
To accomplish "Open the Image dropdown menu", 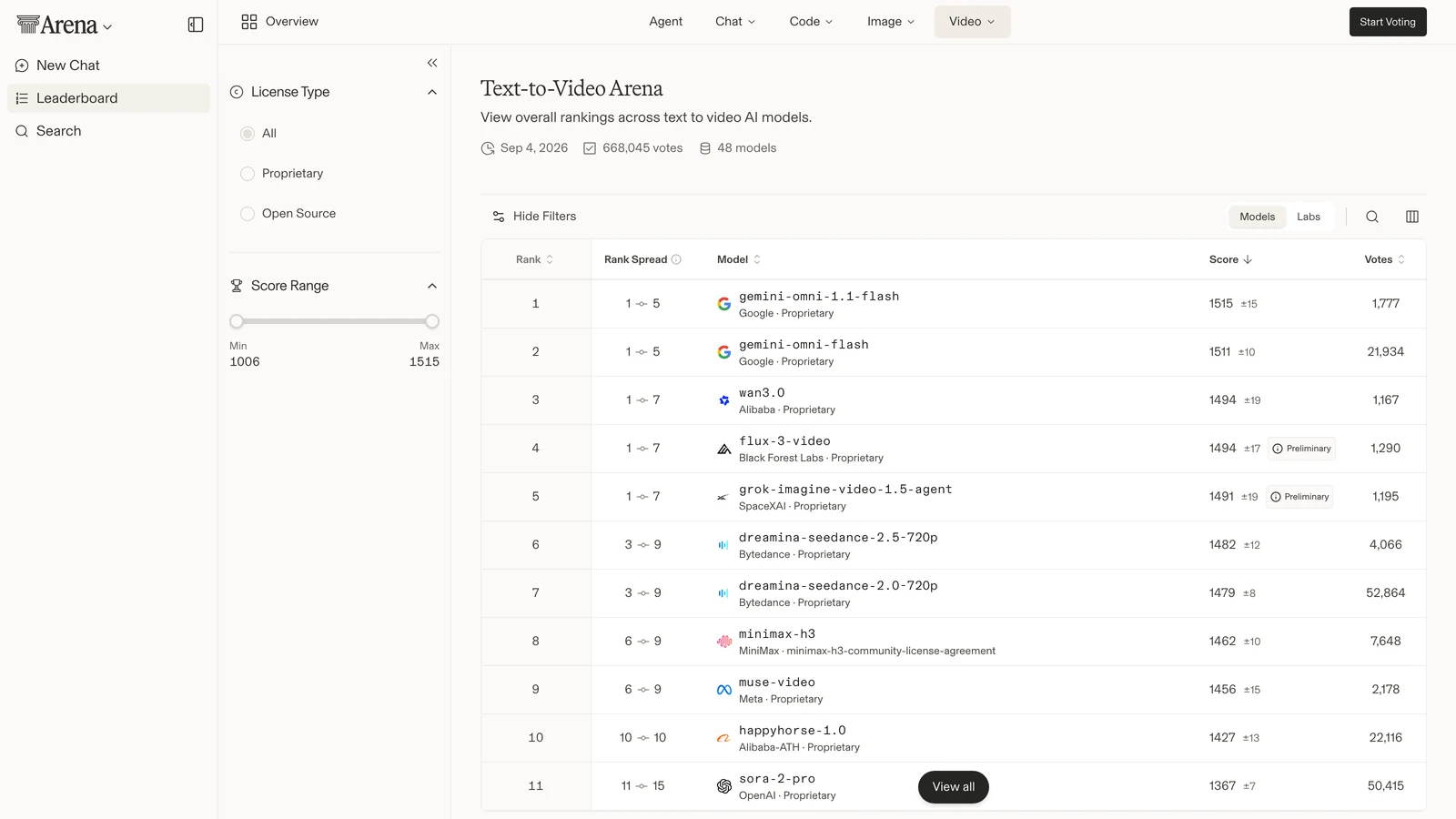I will pos(891,22).
